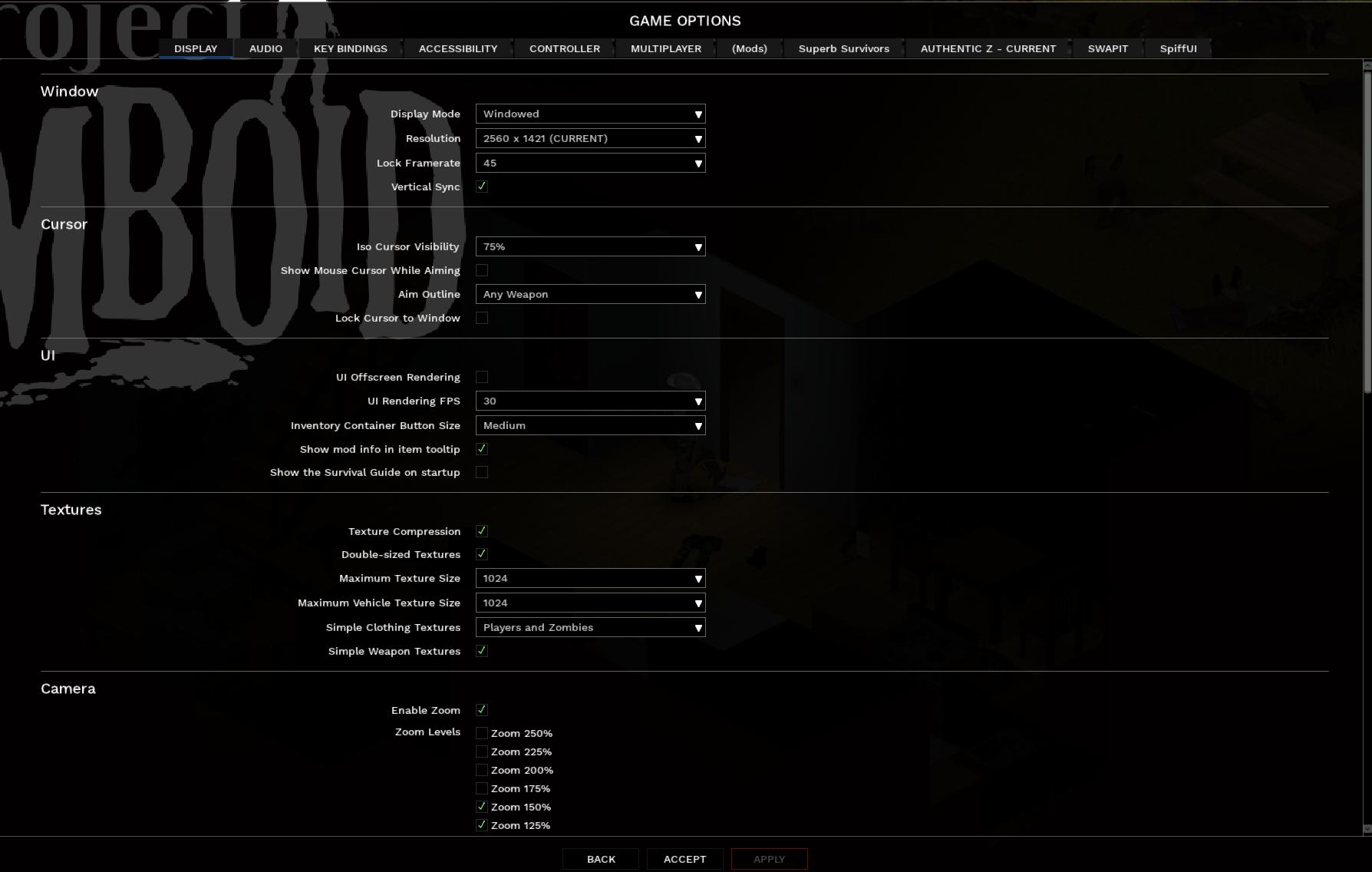
Task: Change Inventory Container Button Size dropdown
Action: [x=590, y=425]
